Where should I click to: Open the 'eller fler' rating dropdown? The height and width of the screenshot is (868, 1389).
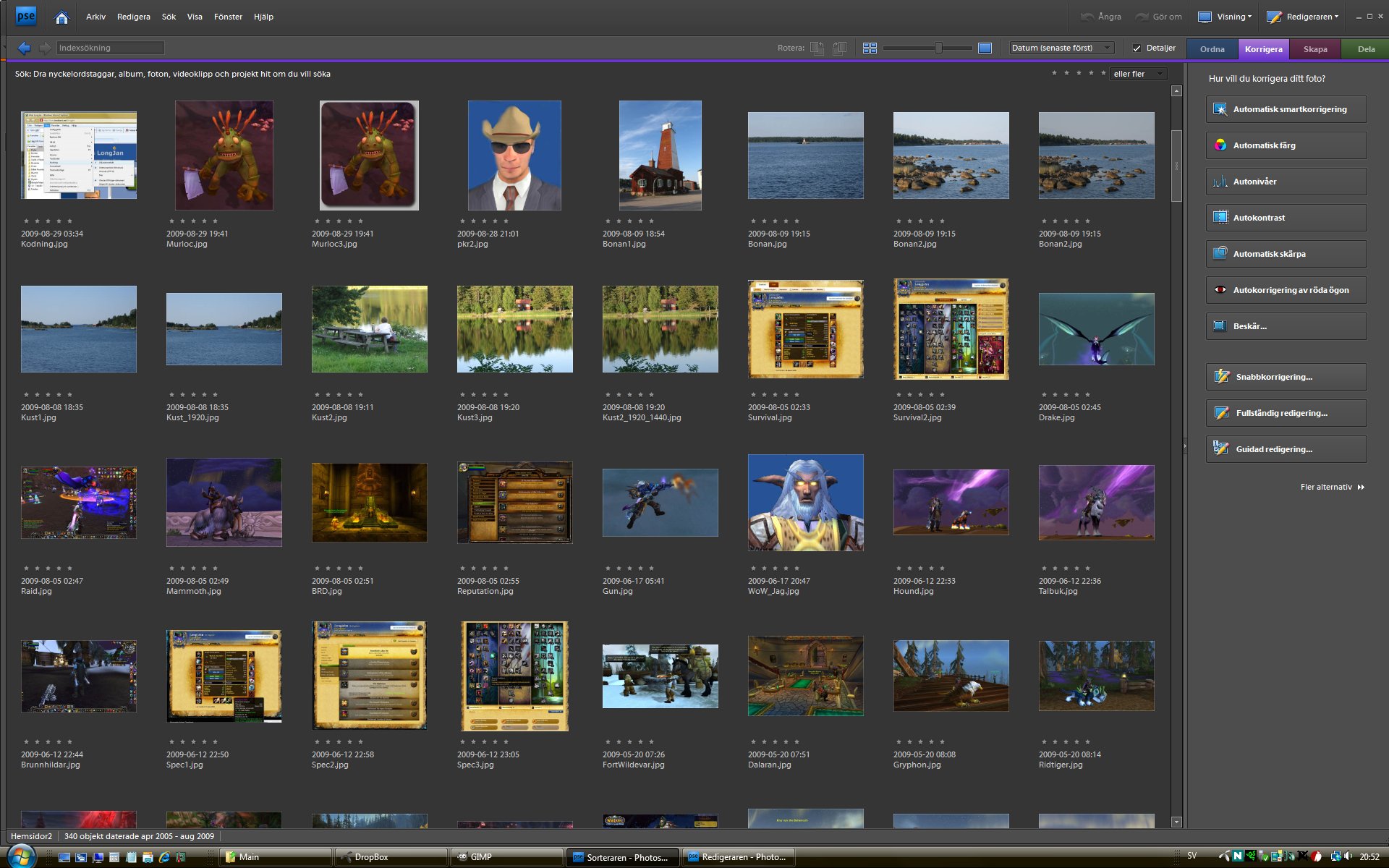(x=1139, y=74)
